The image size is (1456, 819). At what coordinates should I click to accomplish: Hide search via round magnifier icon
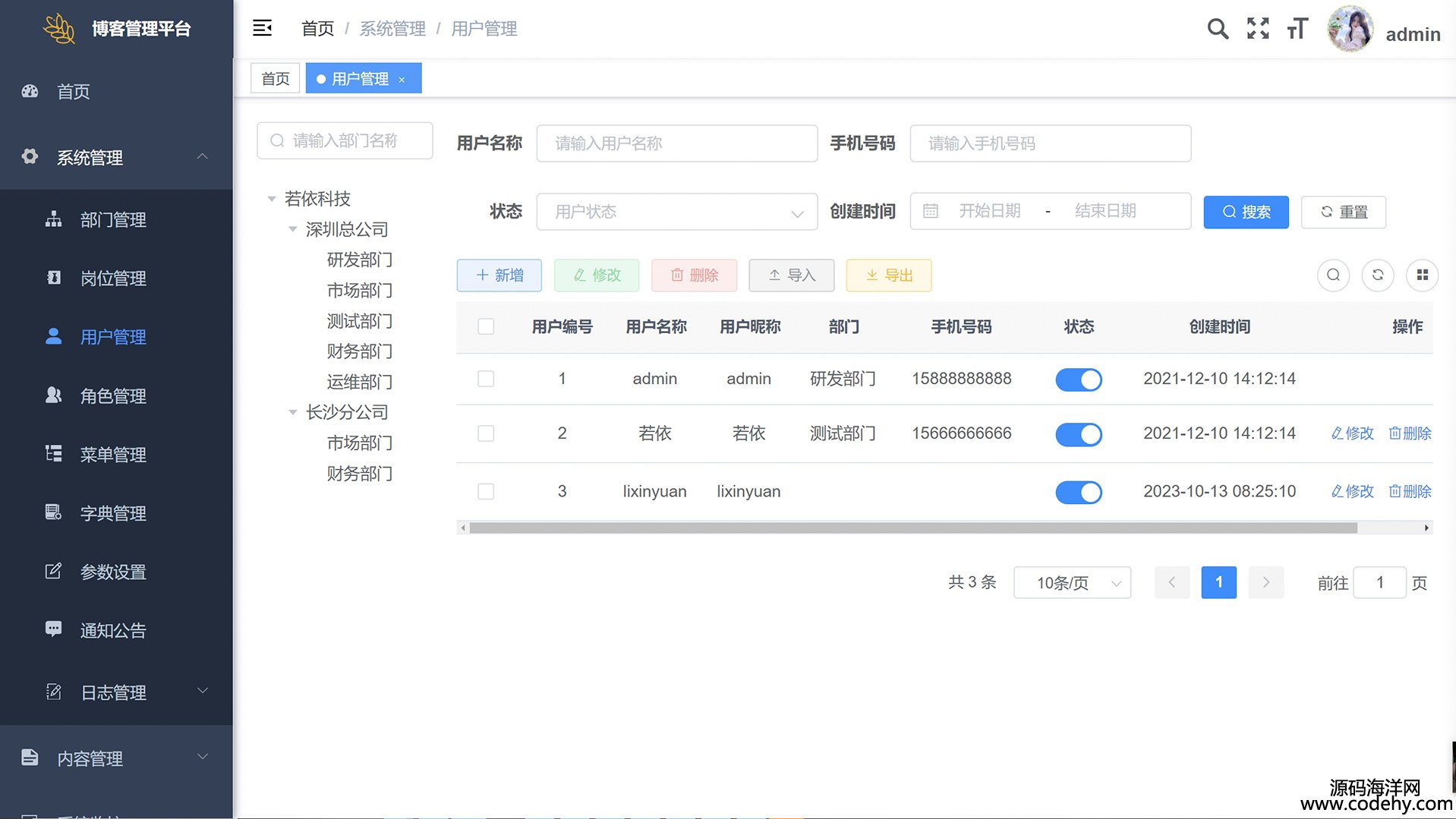tap(1332, 275)
